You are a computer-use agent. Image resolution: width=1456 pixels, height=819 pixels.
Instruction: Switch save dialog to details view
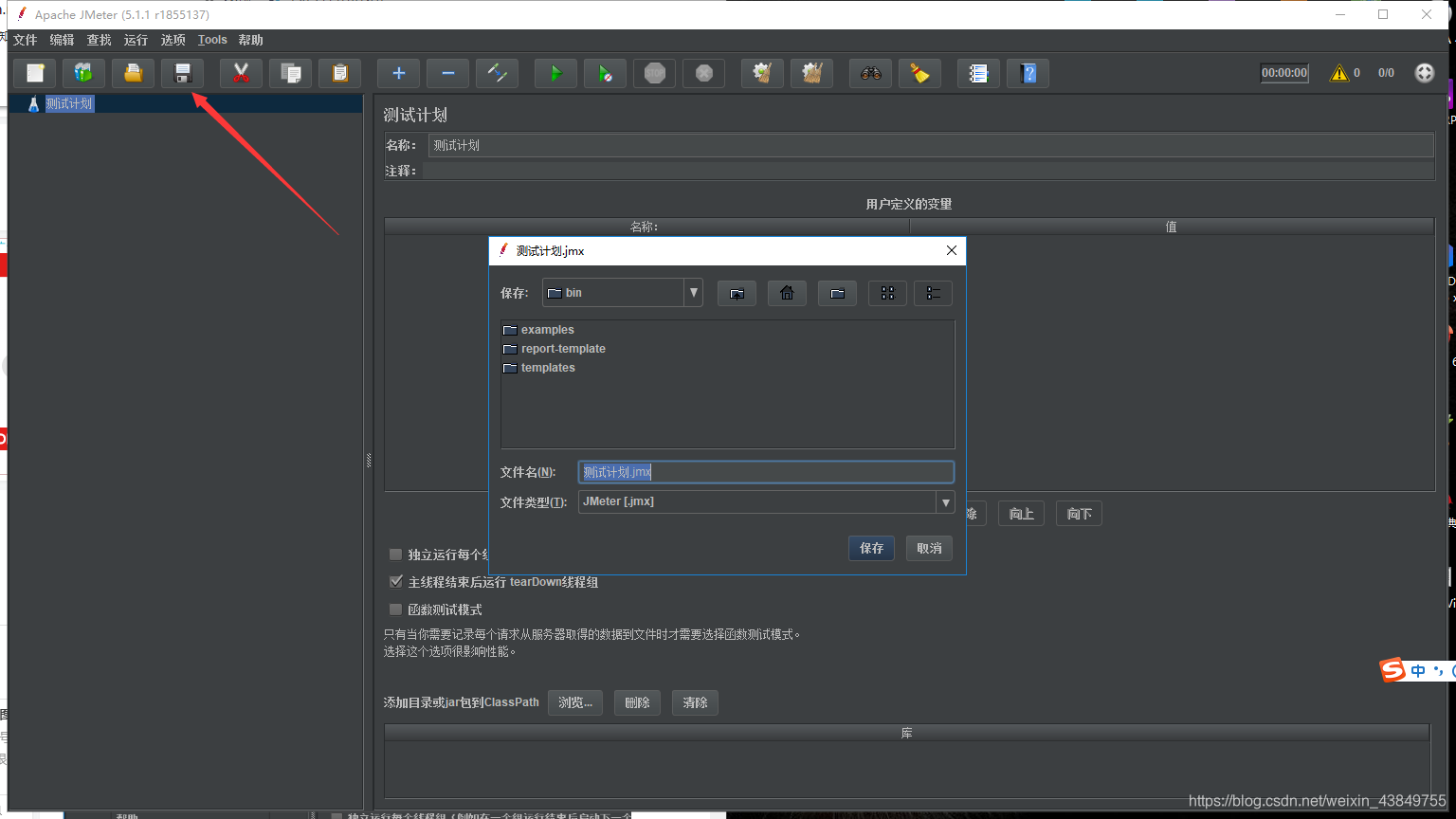933,293
